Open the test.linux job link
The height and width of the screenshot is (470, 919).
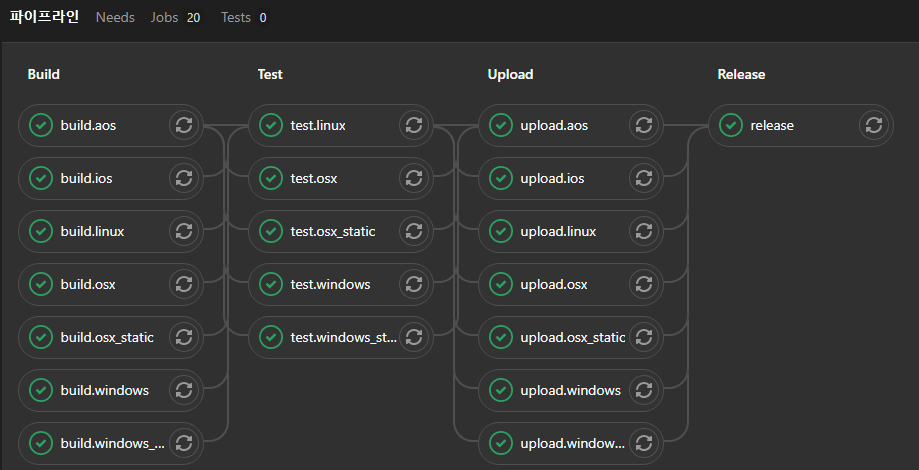click(x=318, y=125)
